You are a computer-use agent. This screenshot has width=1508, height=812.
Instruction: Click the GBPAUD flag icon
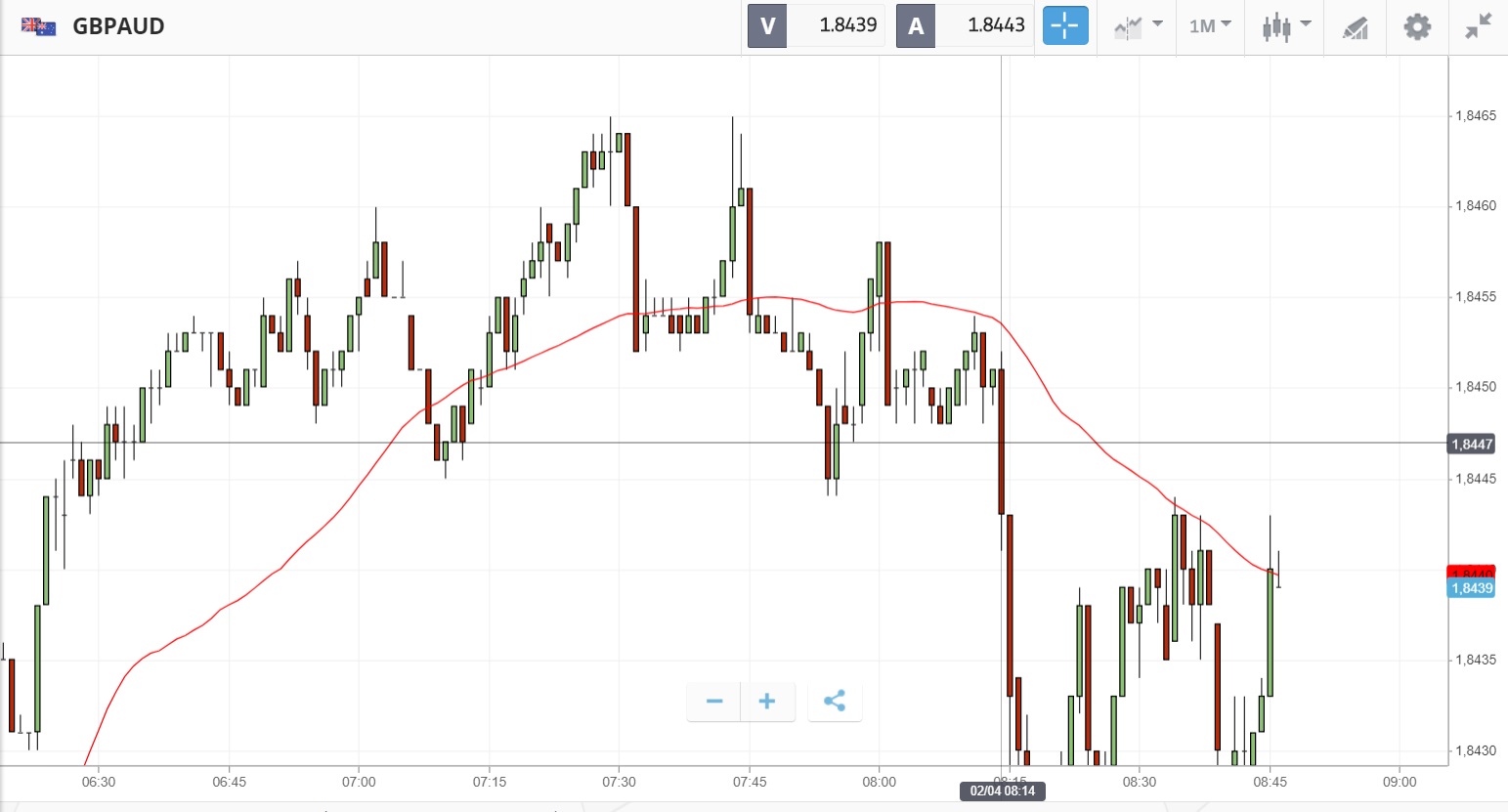[x=39, y=26]
